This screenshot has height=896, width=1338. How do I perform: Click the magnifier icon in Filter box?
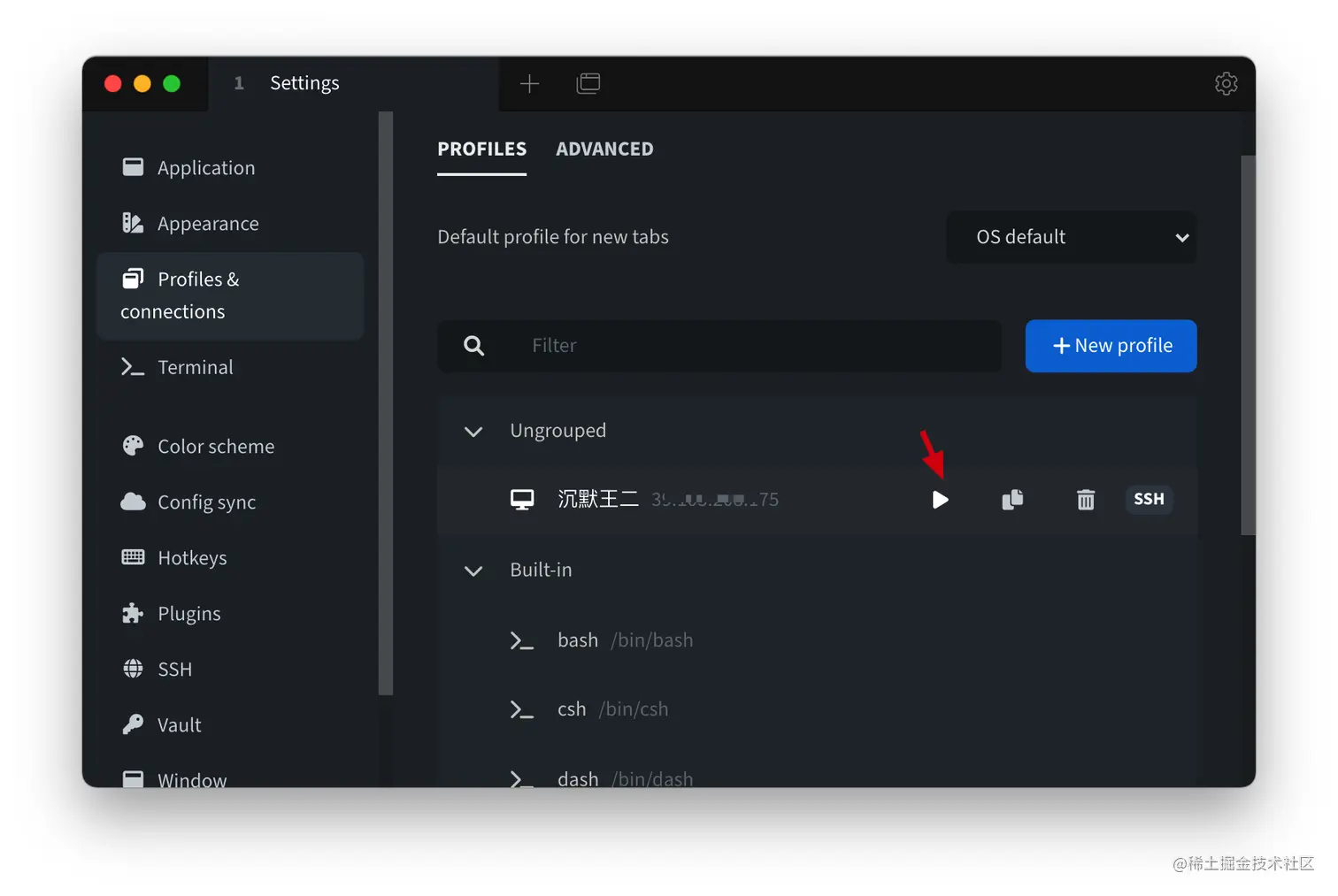click(473, 346)
